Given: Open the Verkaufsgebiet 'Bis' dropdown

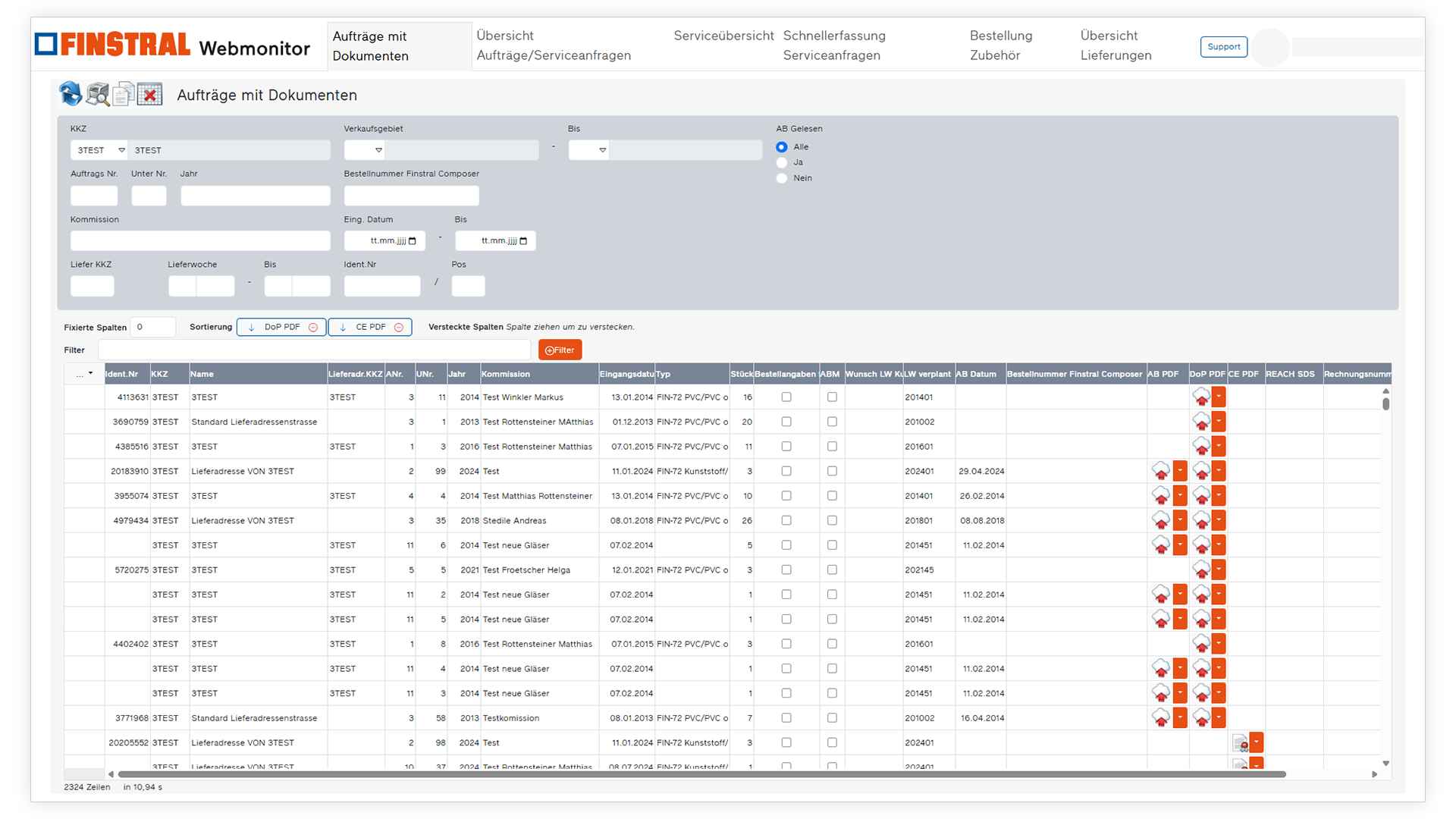Looking at the screenshot, I should click(588, 150).
